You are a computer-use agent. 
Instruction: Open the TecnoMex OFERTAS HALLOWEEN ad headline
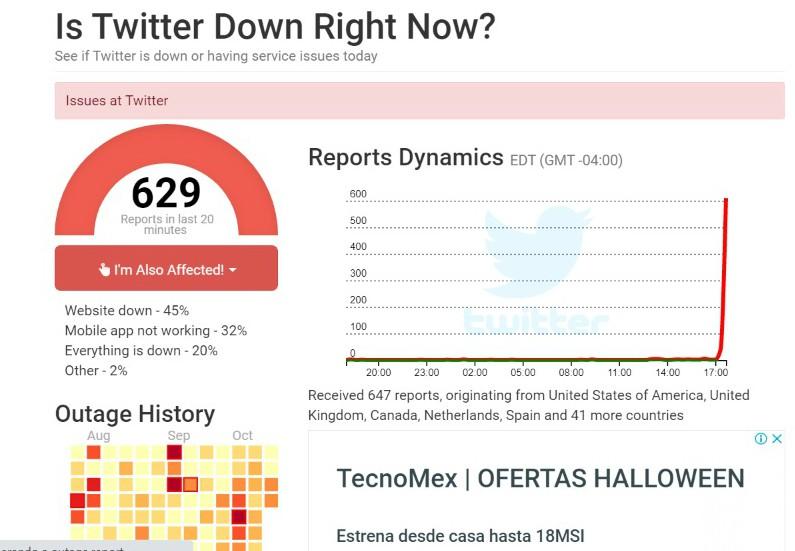coord(540,479)
